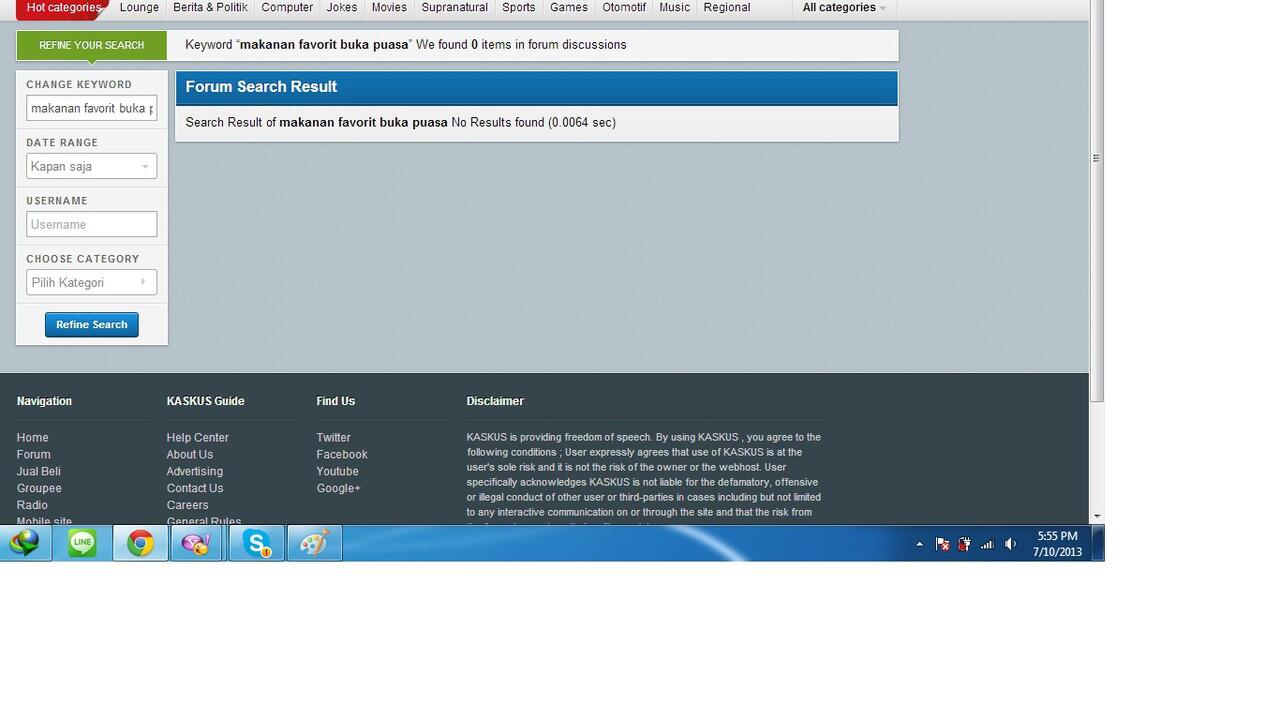Open the Home link in footer Navigation

point(32,437)
